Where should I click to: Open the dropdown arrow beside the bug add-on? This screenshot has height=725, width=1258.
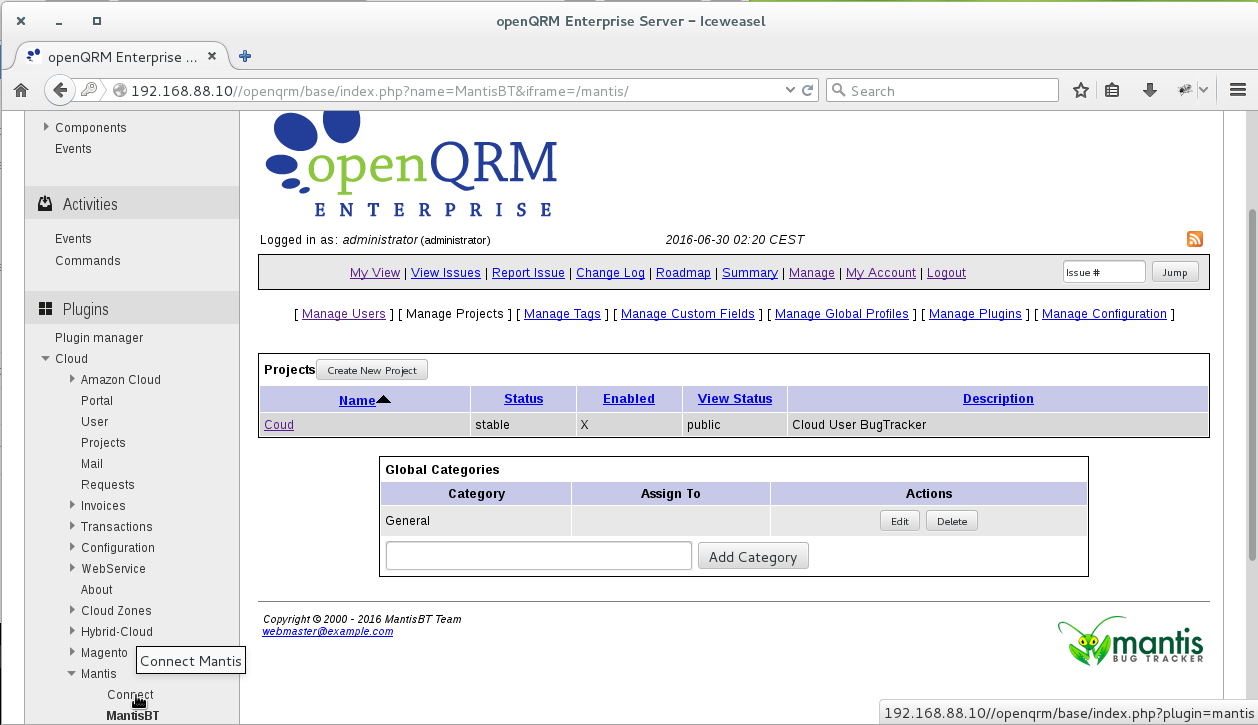click(1203, 90)
